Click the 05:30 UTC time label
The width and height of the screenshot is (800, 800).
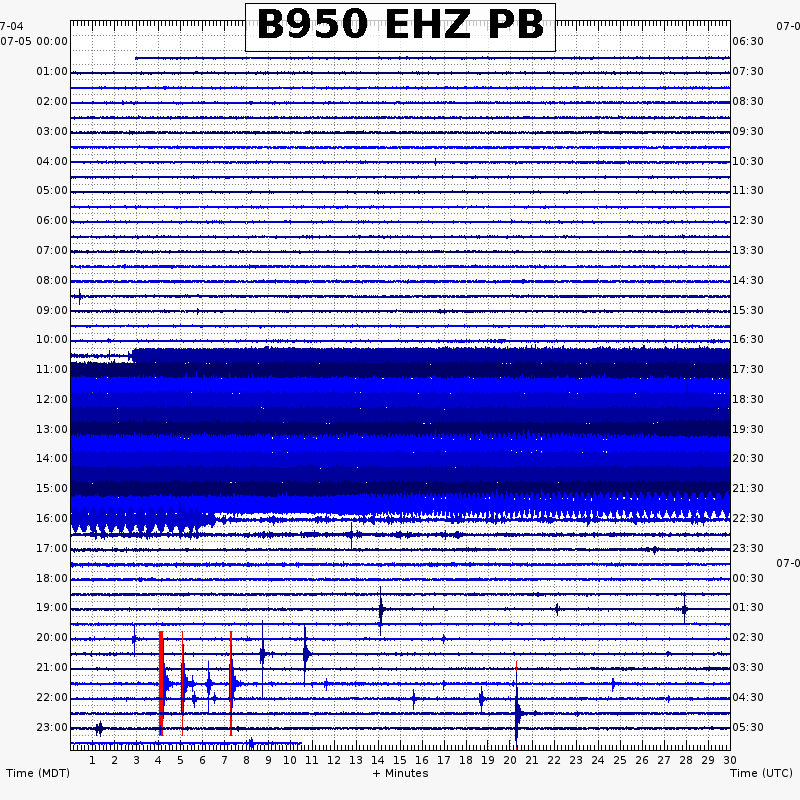point(748,727)
